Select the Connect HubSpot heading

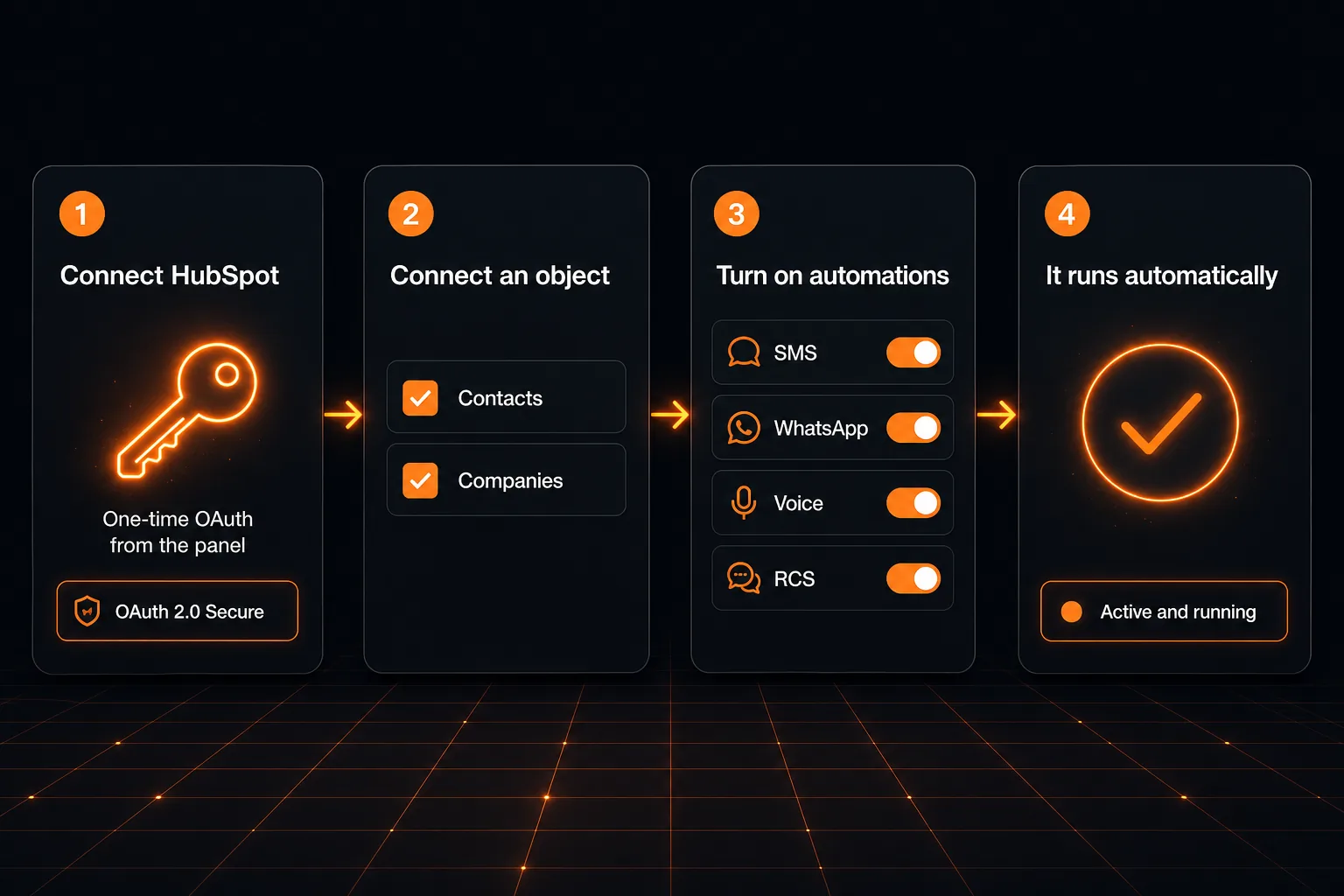[x=170, y=276]
